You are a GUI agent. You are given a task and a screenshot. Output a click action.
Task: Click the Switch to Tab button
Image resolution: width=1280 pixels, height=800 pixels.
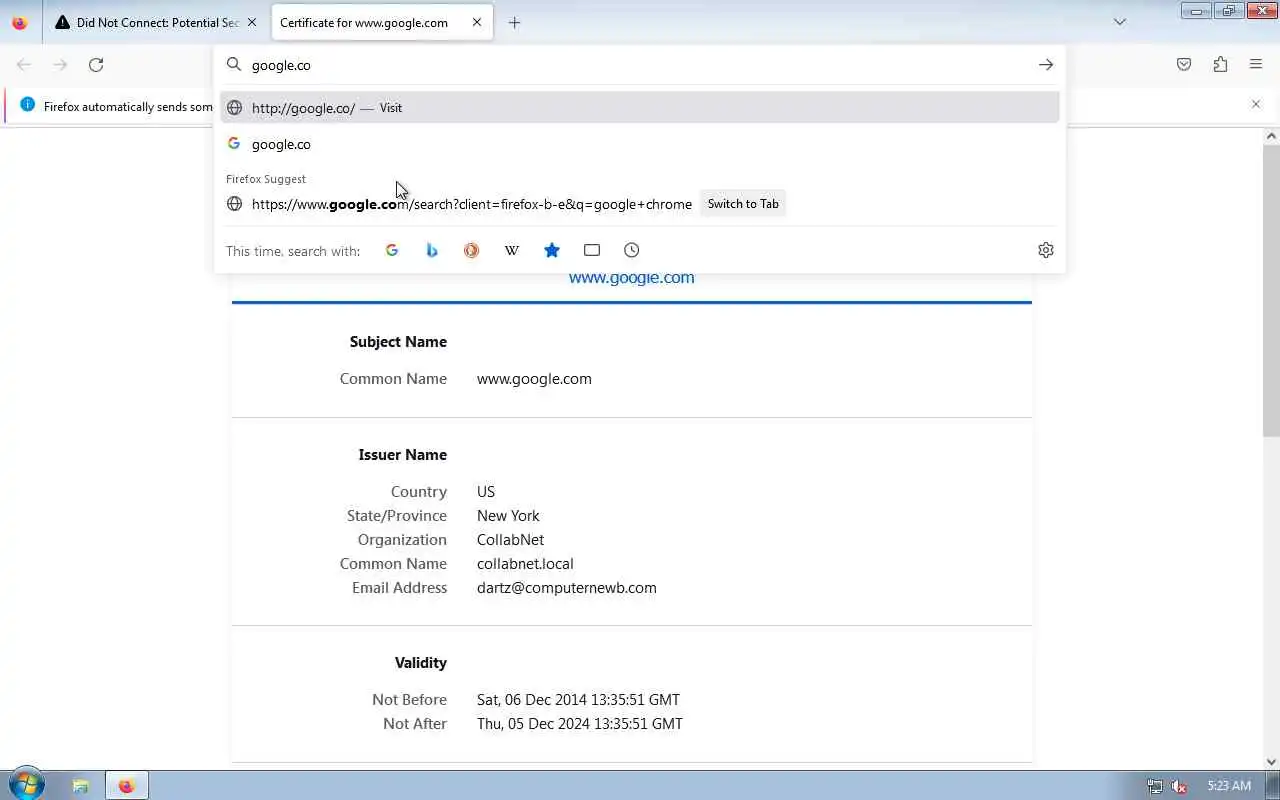click(743, 204)
